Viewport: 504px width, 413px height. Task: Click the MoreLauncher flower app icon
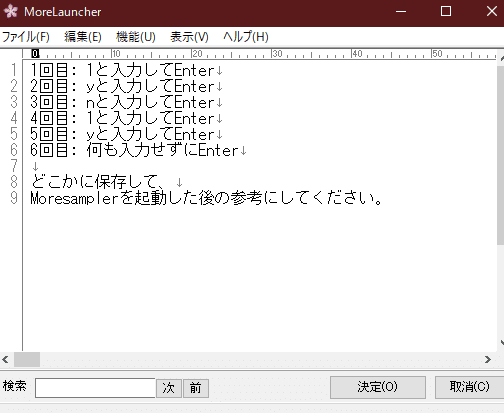click(x=11, y=11)
